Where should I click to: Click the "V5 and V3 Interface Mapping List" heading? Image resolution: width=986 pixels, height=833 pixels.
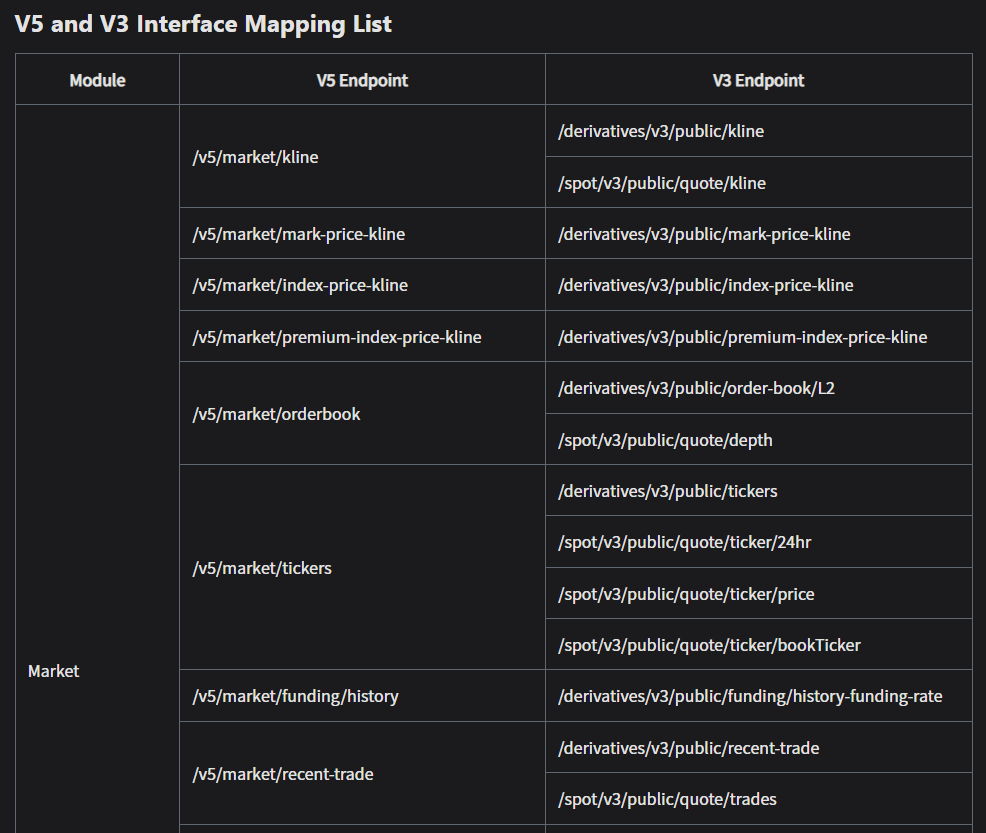[203, 24]
